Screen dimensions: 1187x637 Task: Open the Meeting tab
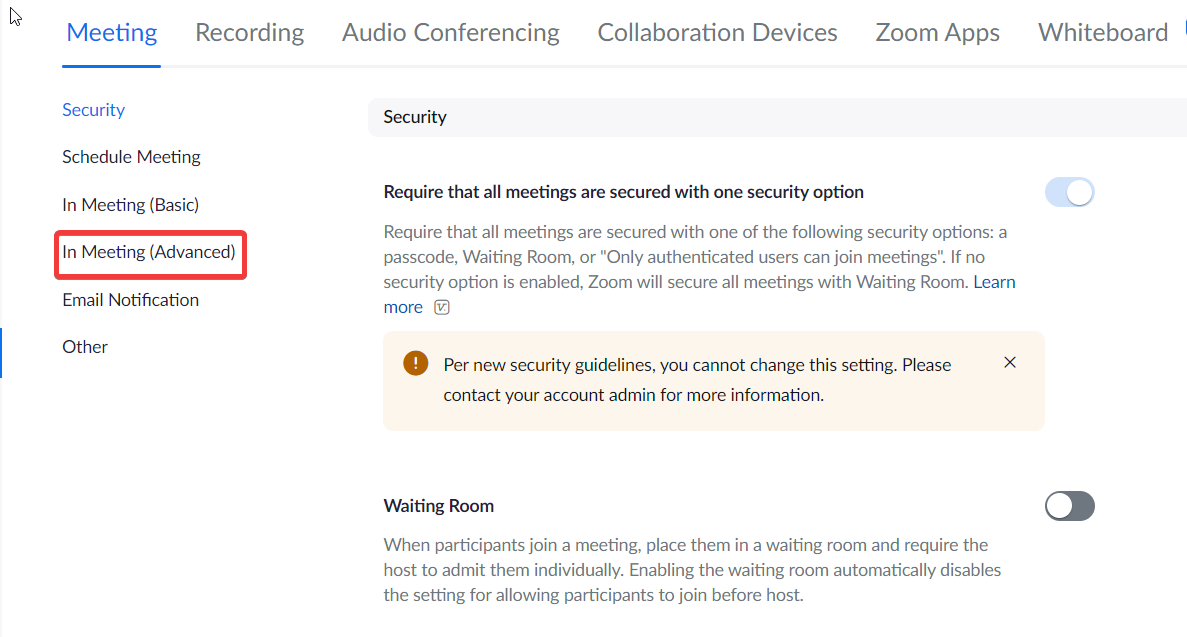111,33
